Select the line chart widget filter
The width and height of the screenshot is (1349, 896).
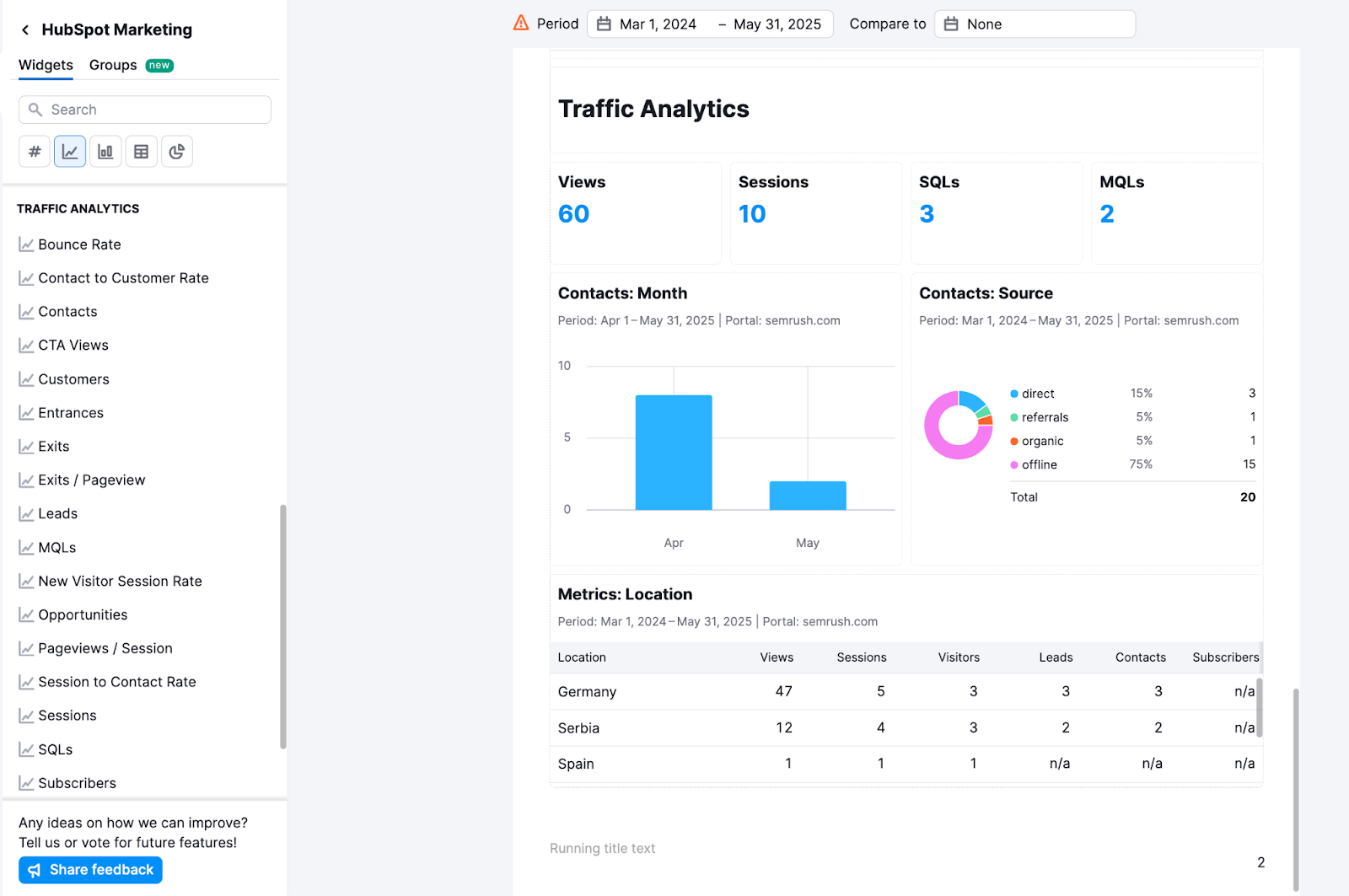point(70,151)
